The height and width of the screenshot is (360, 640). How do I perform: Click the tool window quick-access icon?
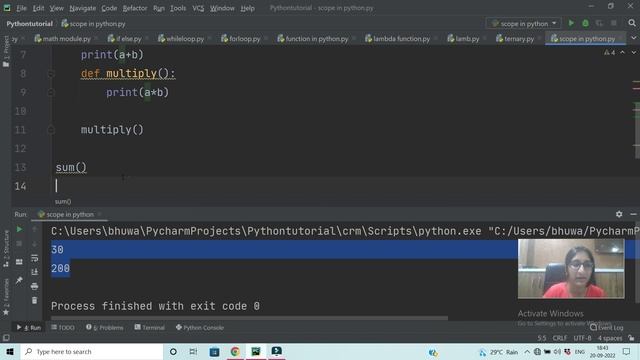(6, 338)
